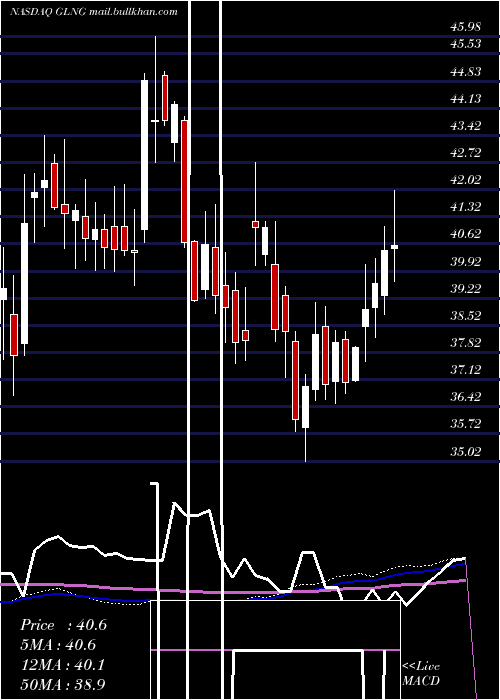Click the 37.82 price axis label

click(x=466, y=342)
